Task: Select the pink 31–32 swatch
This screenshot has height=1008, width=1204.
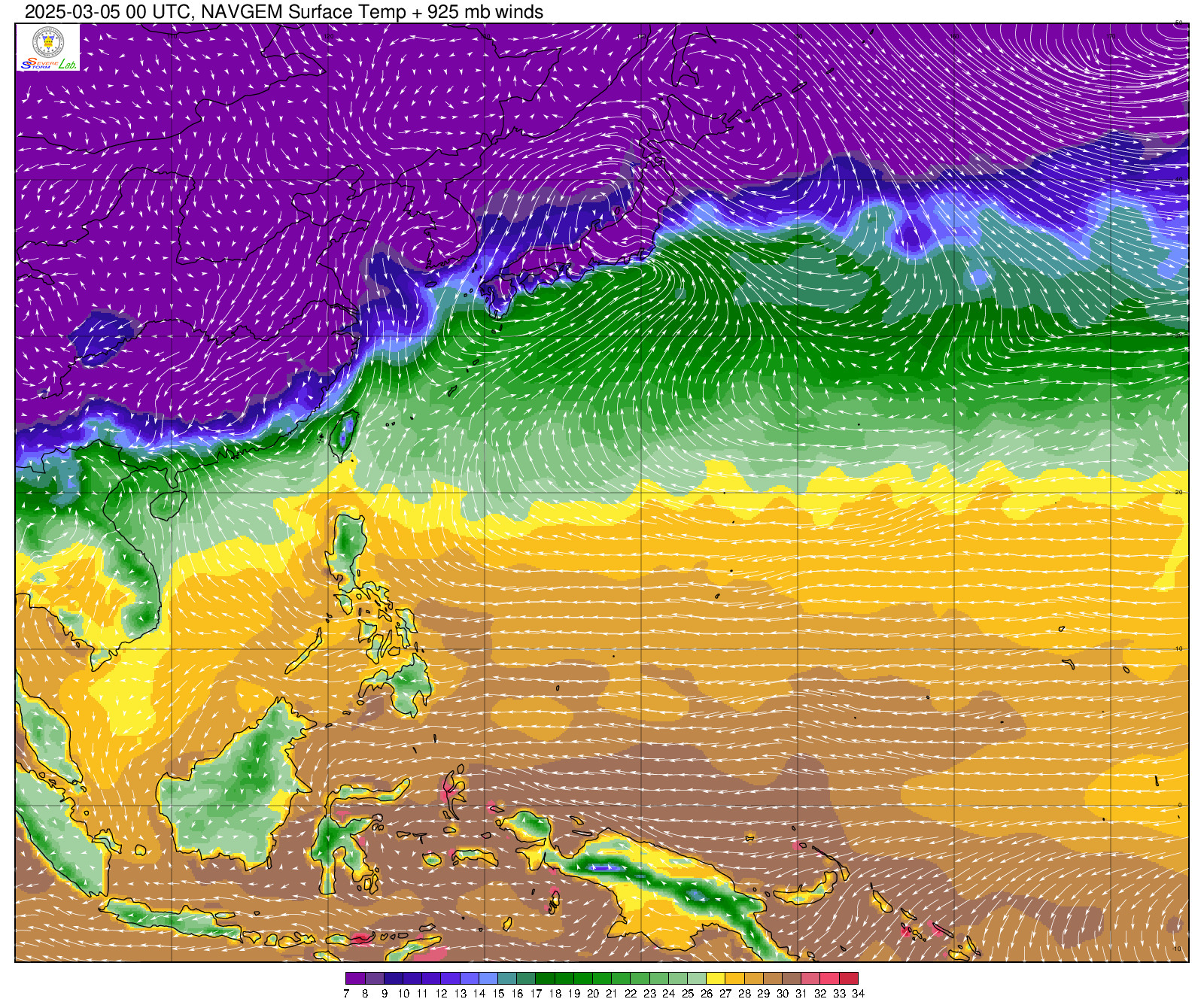Action: click(x=810, y=979)
